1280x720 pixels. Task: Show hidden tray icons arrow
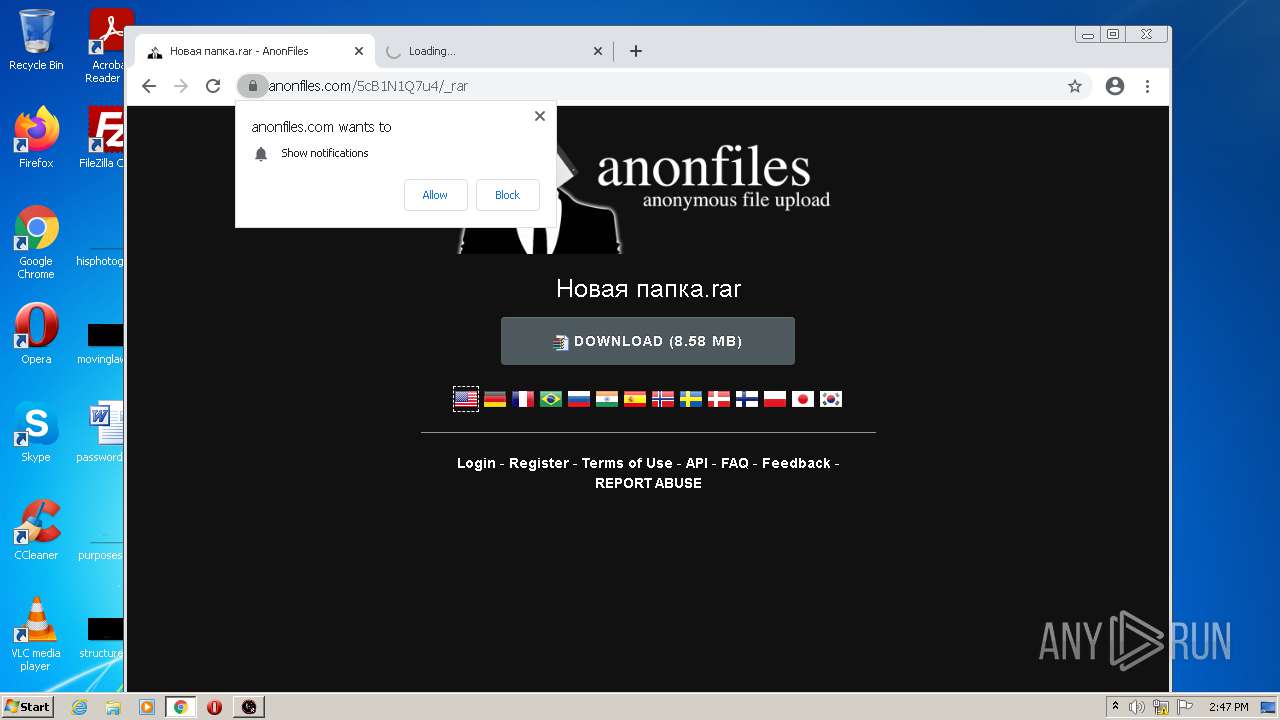(1116, 707)
